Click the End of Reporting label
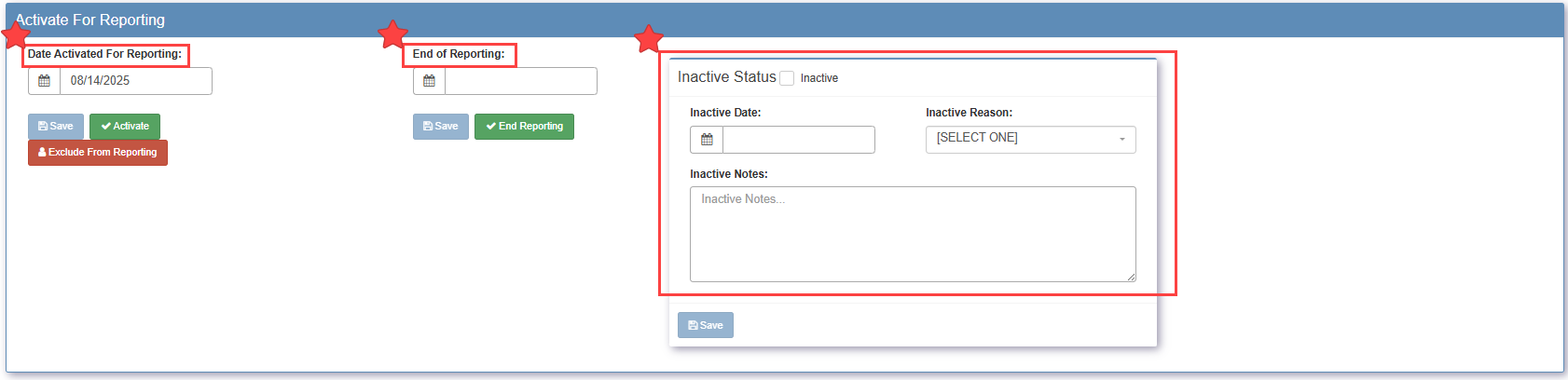Image resolution: width=1568 pixels, height=380 pixels. pyautogui.click(x=459, y=54)
